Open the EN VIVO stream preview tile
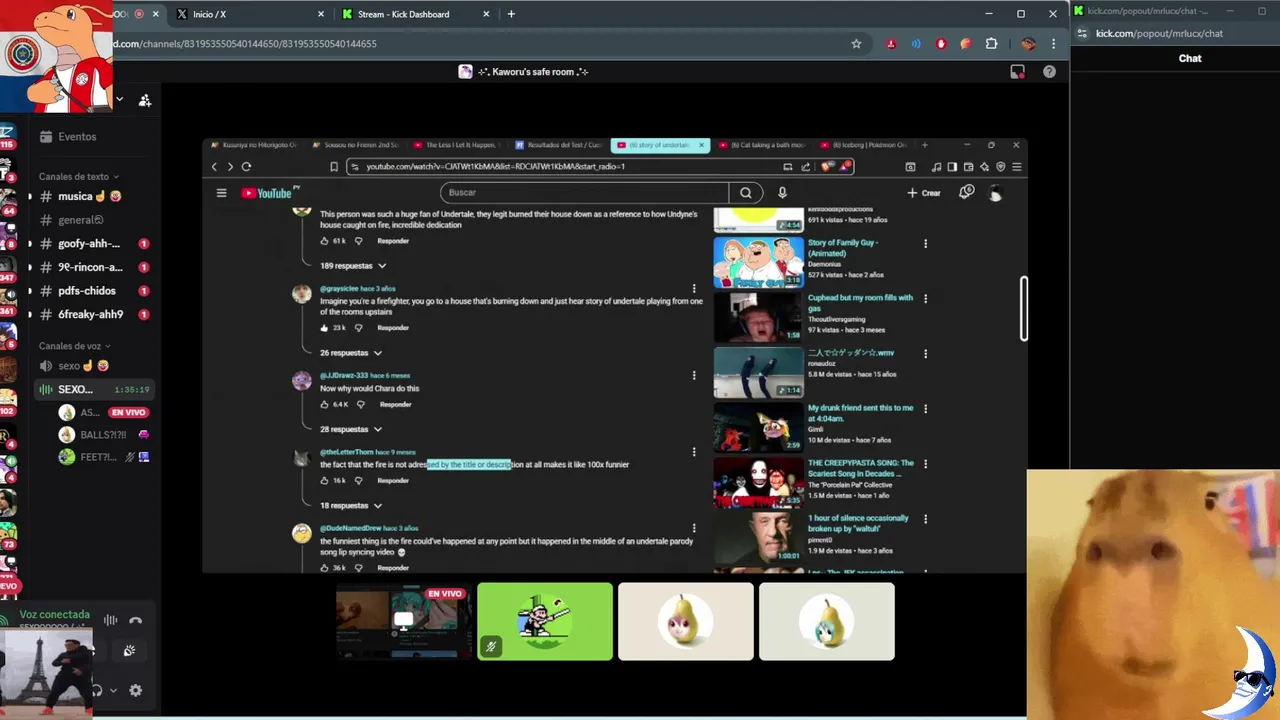 point(403,621)
